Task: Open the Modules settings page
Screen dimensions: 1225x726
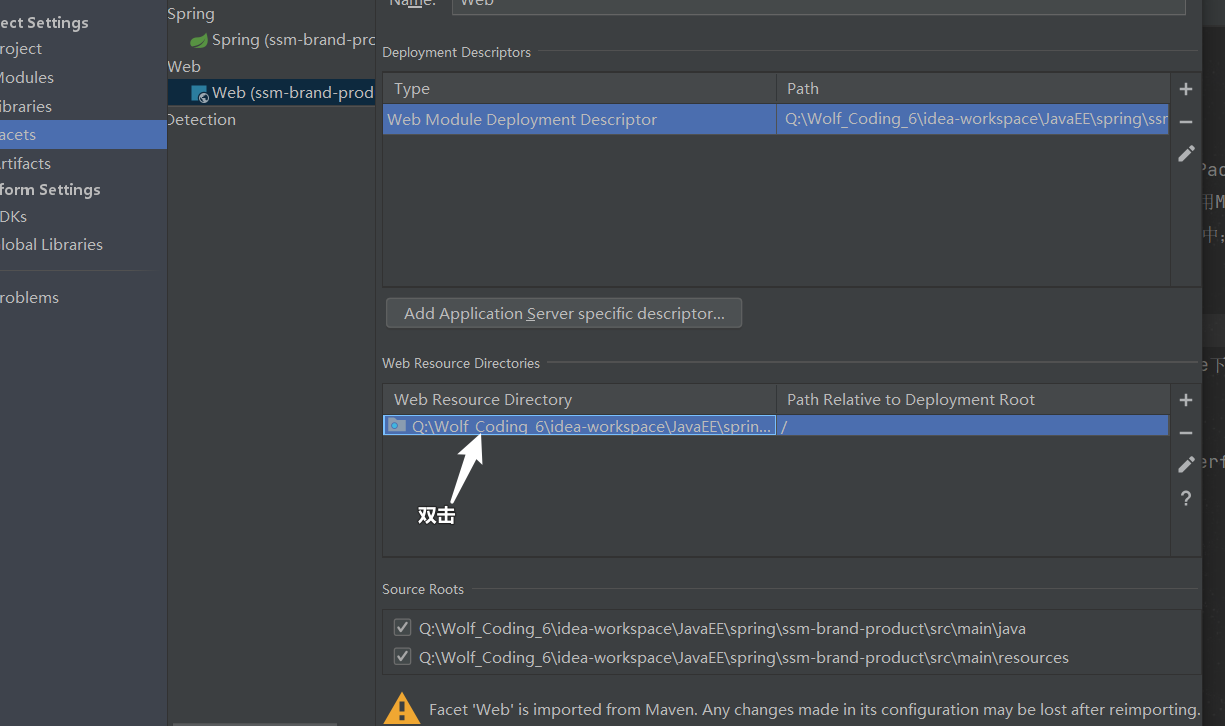Action: (x=27, y=77)
